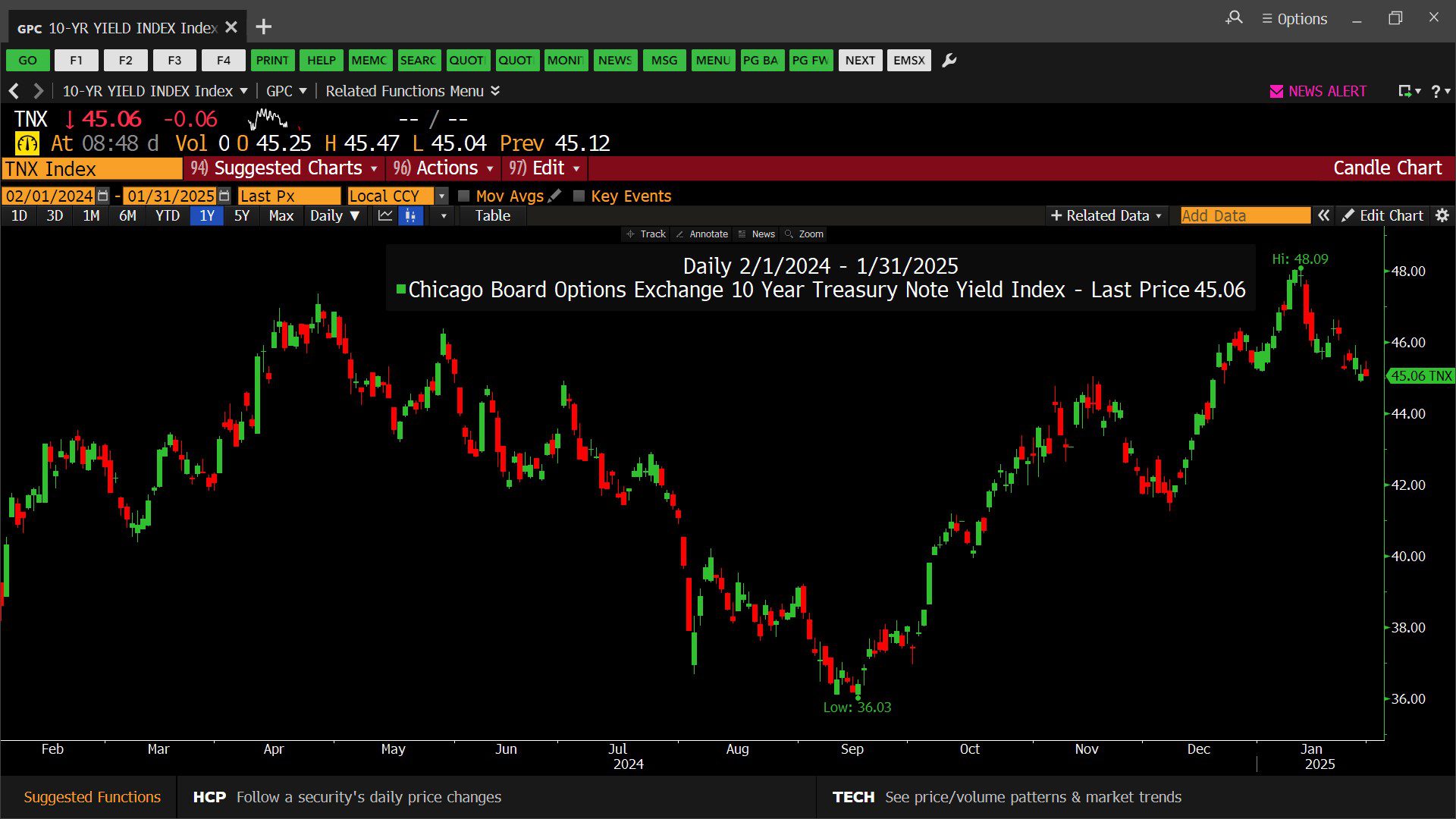The image size is (1456, 819).
Task: Click the green legend color swatch
Action: point(400,289)
